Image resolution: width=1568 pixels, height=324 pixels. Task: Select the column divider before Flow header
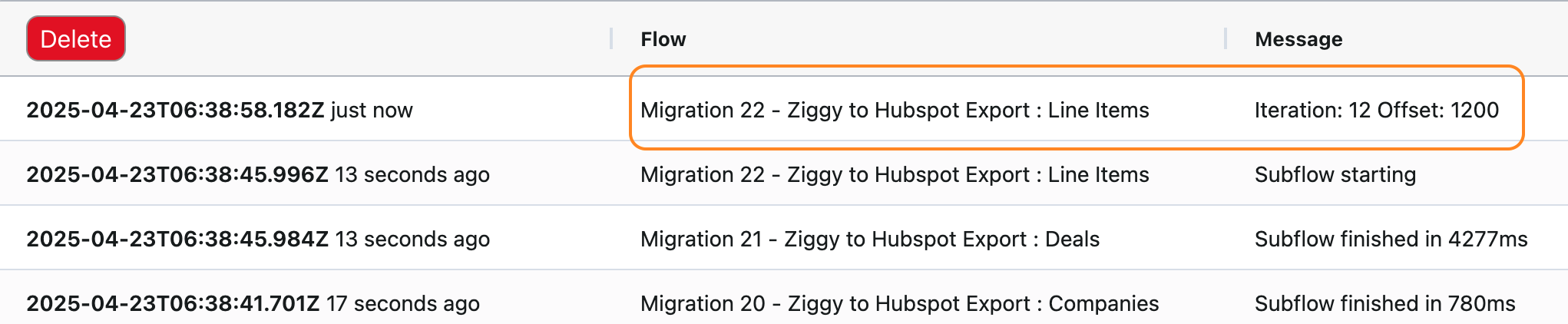tap(611, 38)
